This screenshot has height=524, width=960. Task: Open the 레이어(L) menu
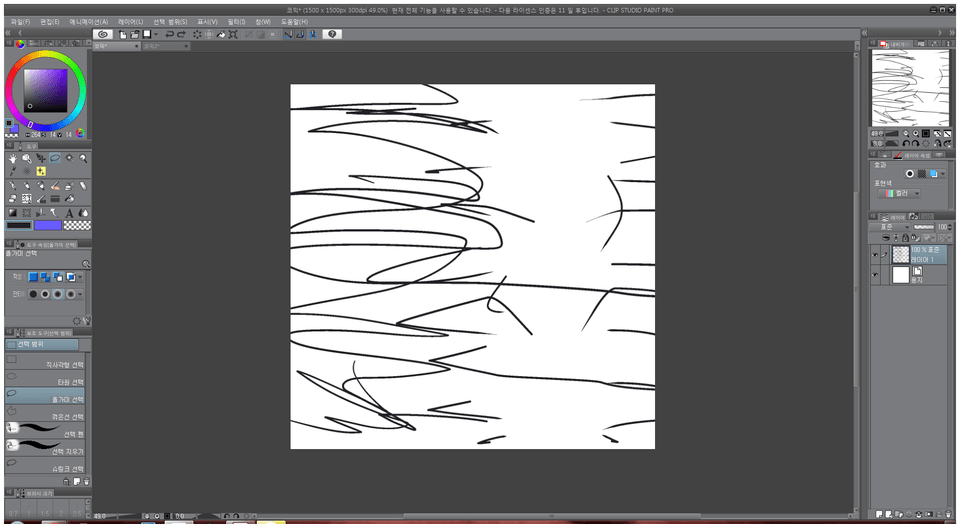click(130, 21)
